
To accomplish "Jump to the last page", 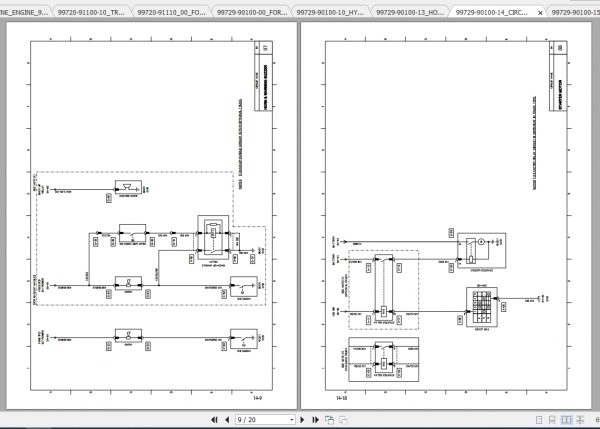I will click(315, 420).
